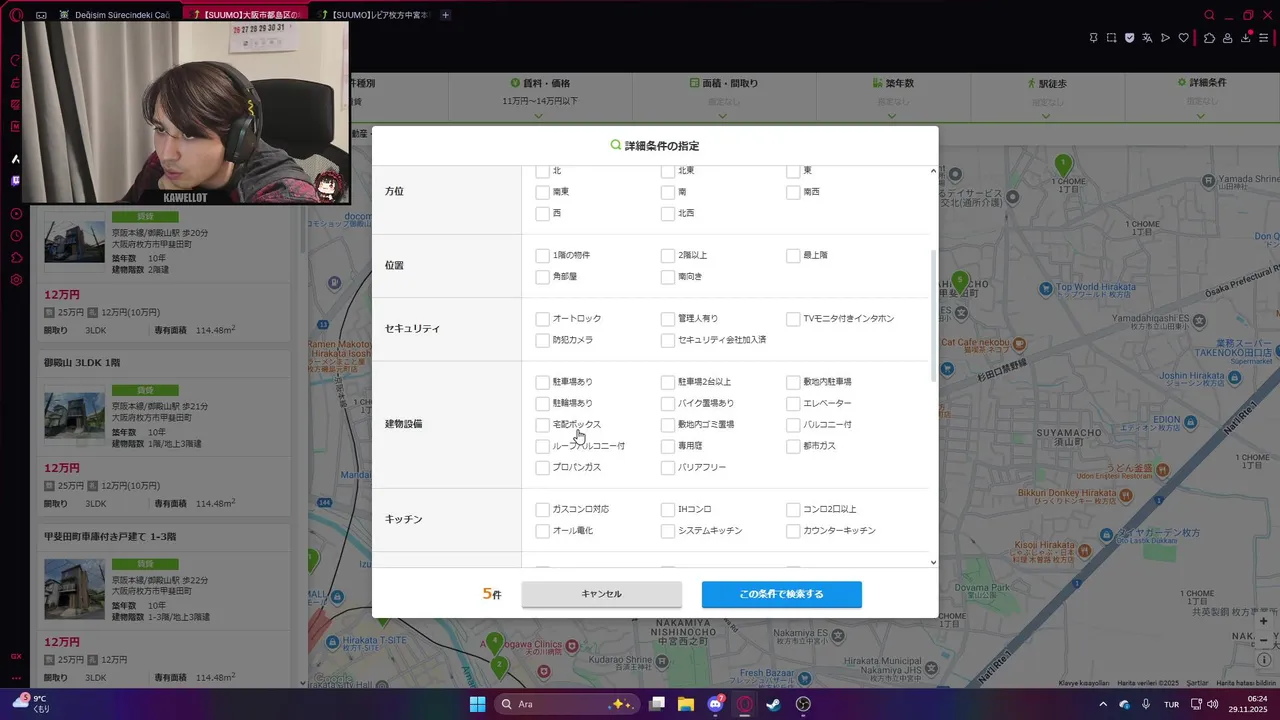Open the sidebar player icon
The image size is (1280, 720).
(16, 214)
